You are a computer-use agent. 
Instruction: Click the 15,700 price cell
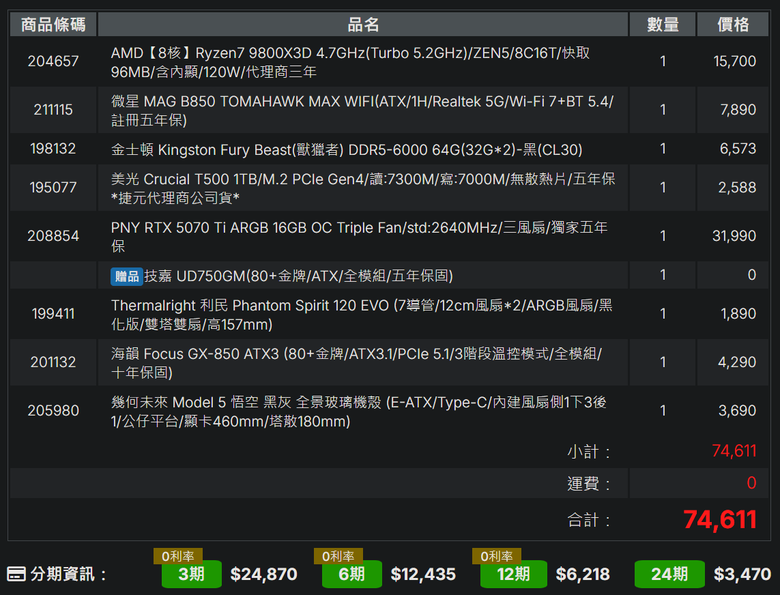pyautogui.click(x=735, y=61)
